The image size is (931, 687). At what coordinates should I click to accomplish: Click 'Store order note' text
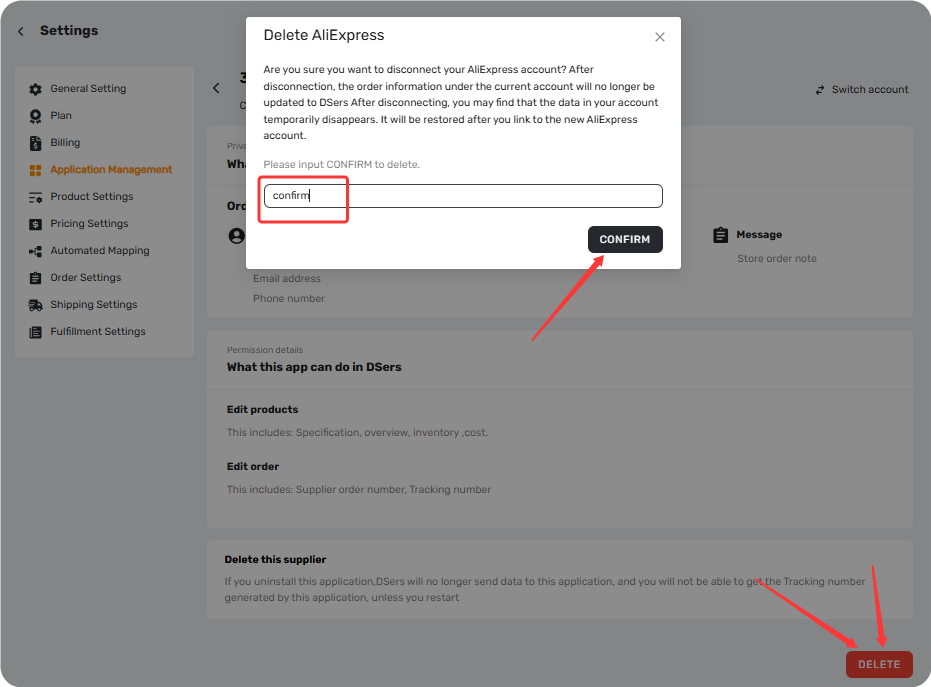pyautogui.click(x=777, y=259)
